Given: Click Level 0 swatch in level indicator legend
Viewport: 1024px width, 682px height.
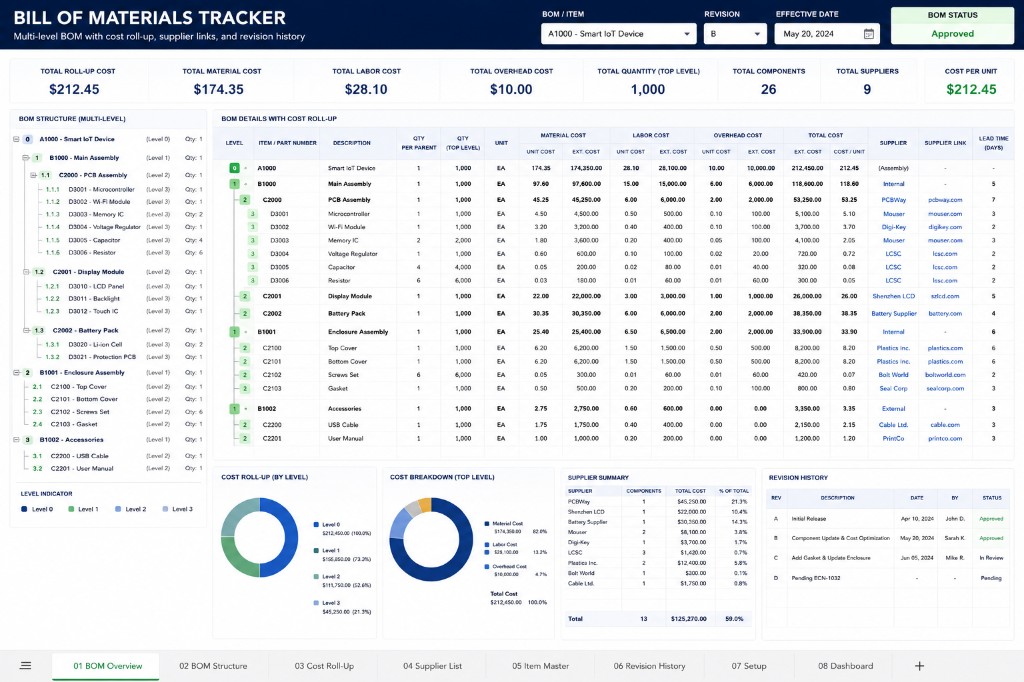Looking at the screenshot, I should tap(24, 509).
